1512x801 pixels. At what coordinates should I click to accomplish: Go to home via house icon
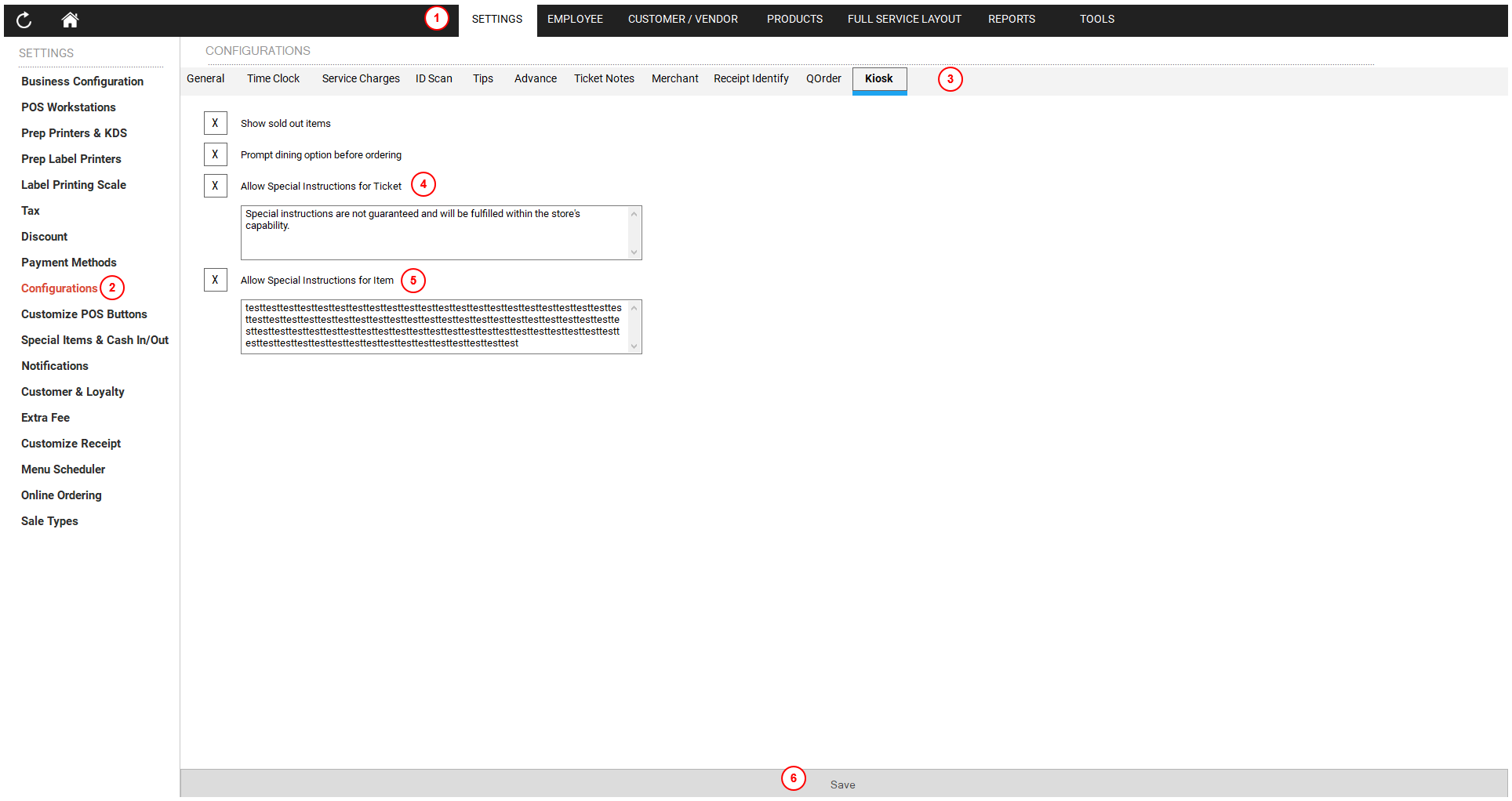tap(70, 20)
